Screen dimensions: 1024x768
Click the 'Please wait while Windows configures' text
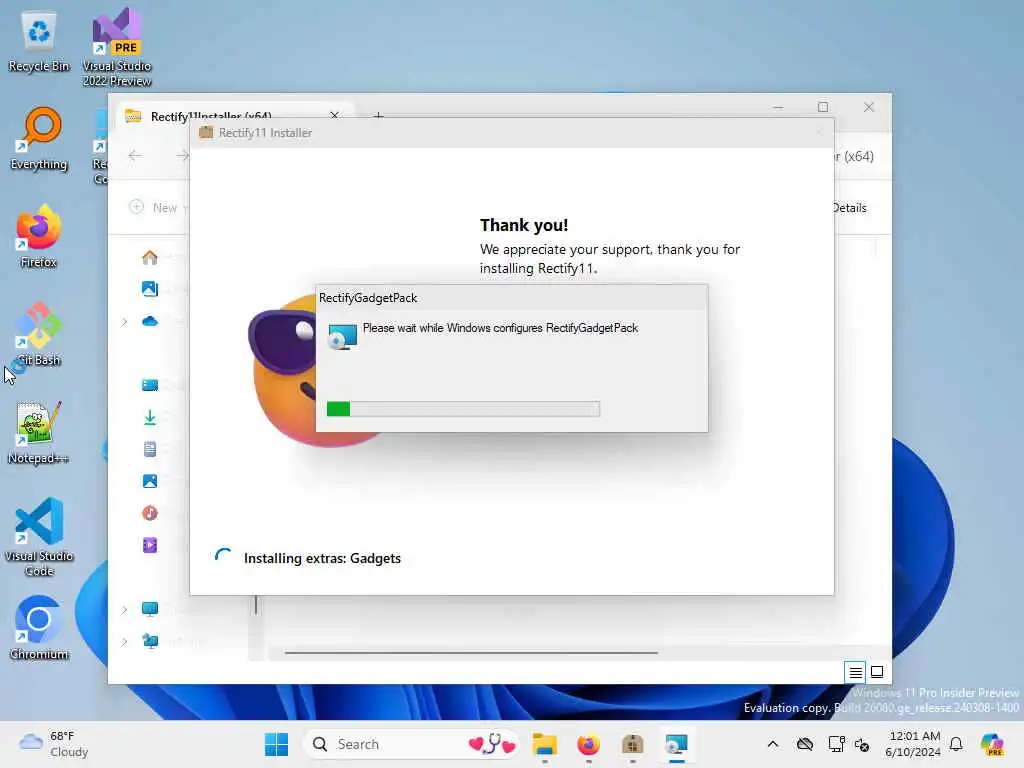click(500, 328)
